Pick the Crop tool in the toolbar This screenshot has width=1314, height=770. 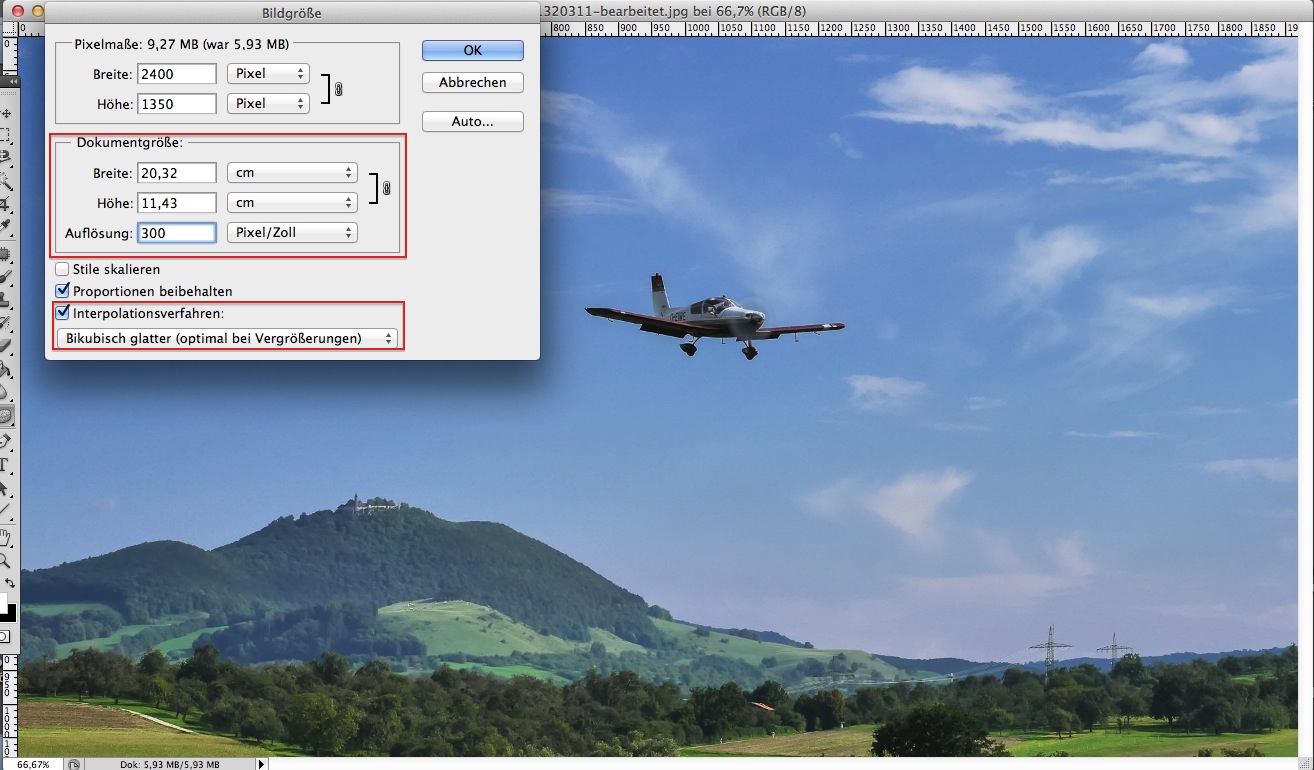click(x=6, y=205)
